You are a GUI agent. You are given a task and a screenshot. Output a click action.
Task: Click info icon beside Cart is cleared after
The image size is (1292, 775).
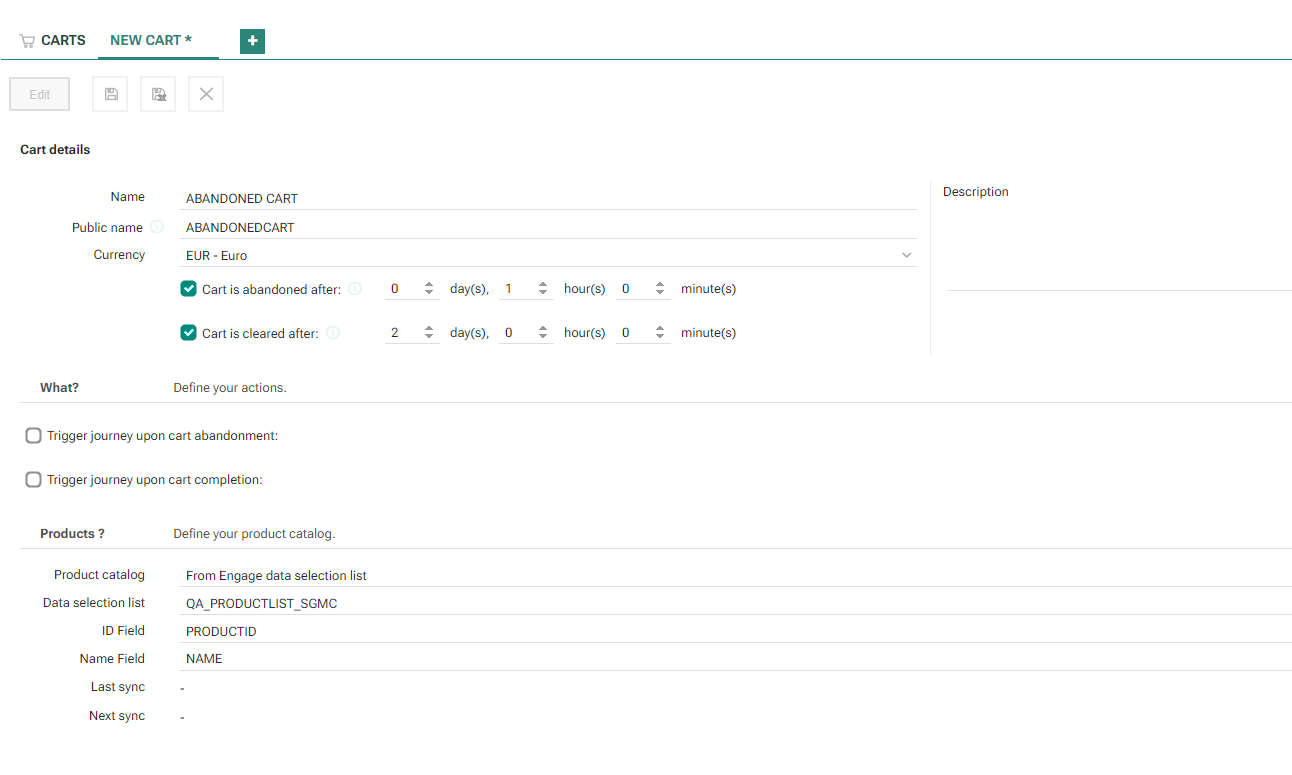(333, 333)
